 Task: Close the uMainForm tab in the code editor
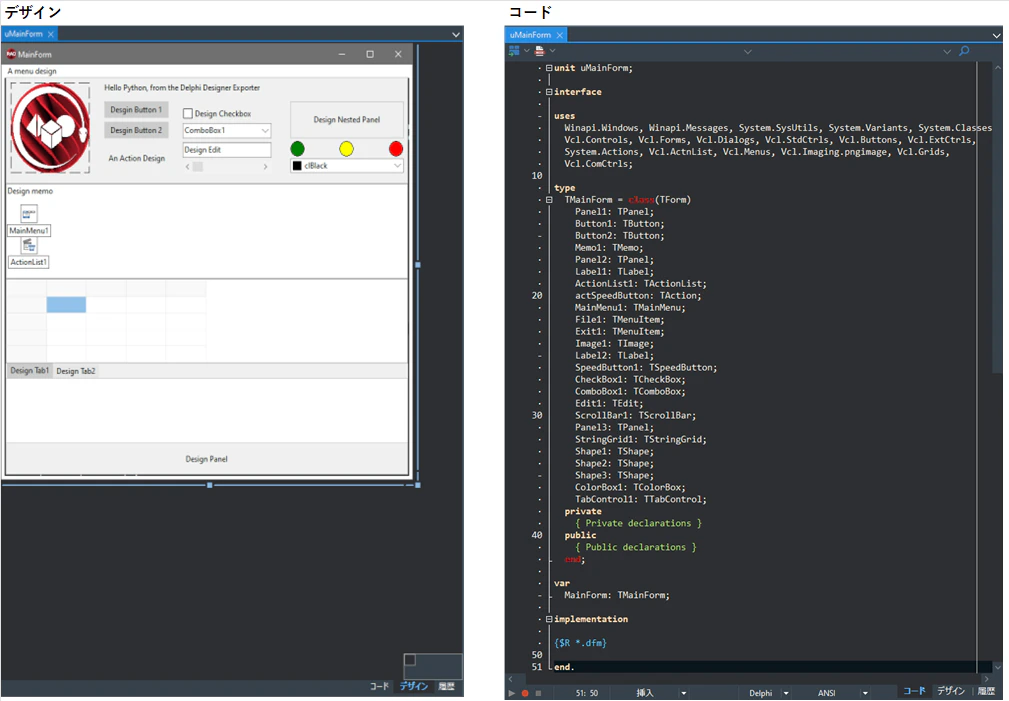point(560,35)
